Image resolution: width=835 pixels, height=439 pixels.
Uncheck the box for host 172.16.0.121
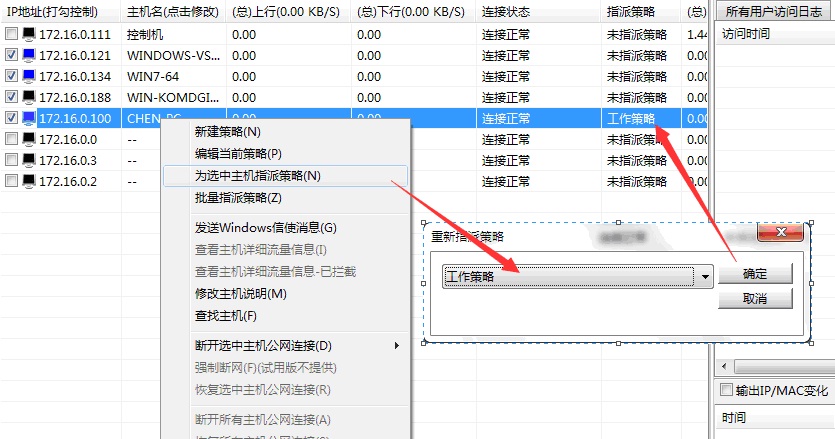11,55
